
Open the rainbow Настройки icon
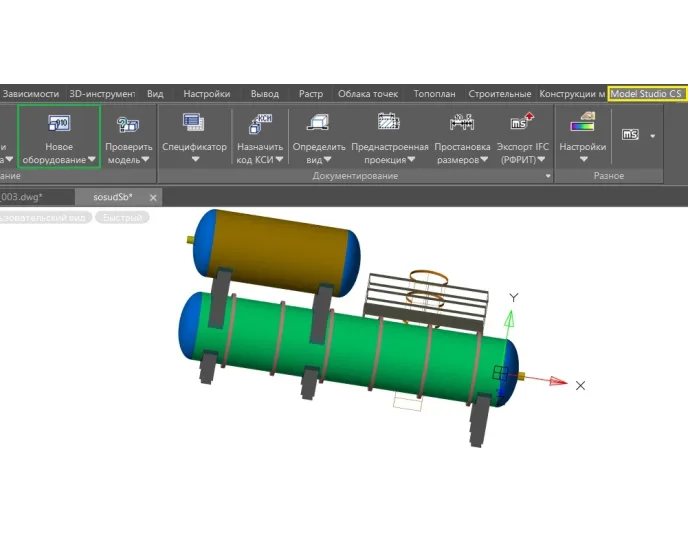[x=582, y=124]
